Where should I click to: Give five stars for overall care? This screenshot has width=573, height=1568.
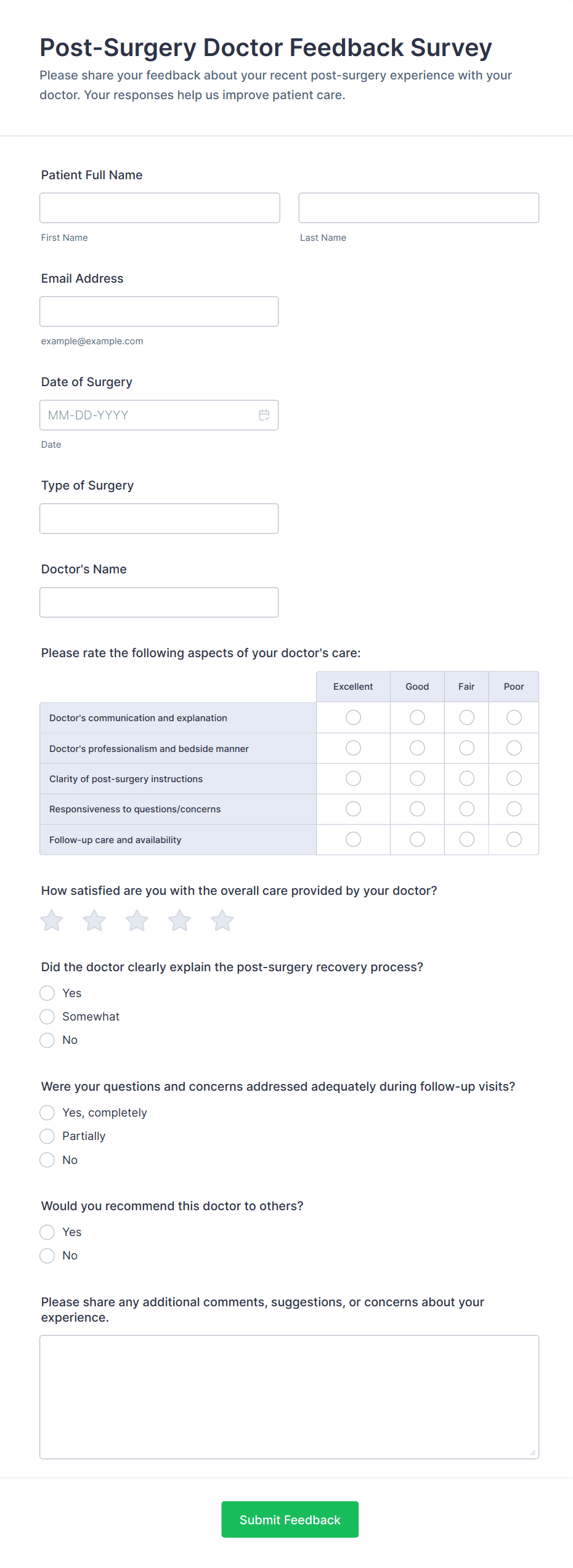[222, 921]
